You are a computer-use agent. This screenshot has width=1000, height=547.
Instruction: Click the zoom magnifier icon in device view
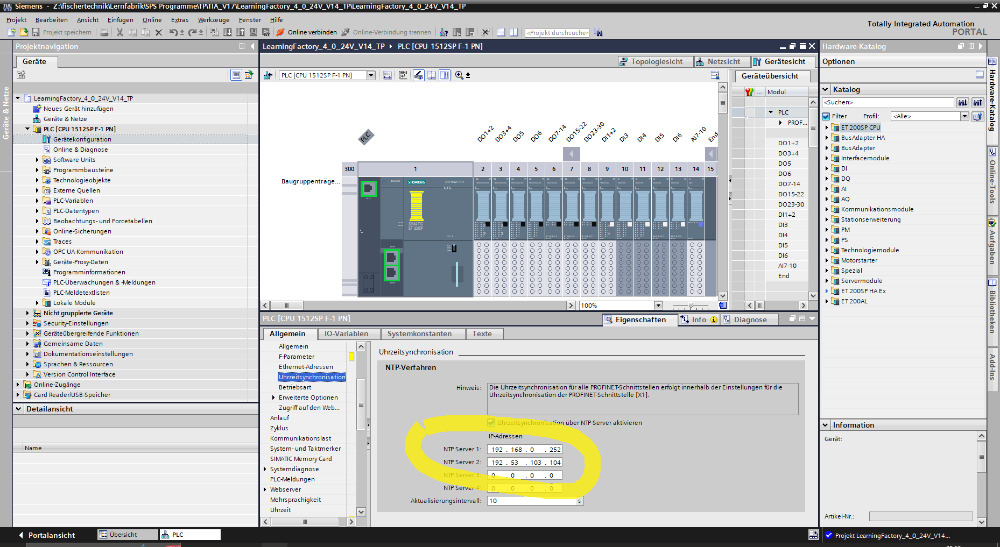(459, 75)
